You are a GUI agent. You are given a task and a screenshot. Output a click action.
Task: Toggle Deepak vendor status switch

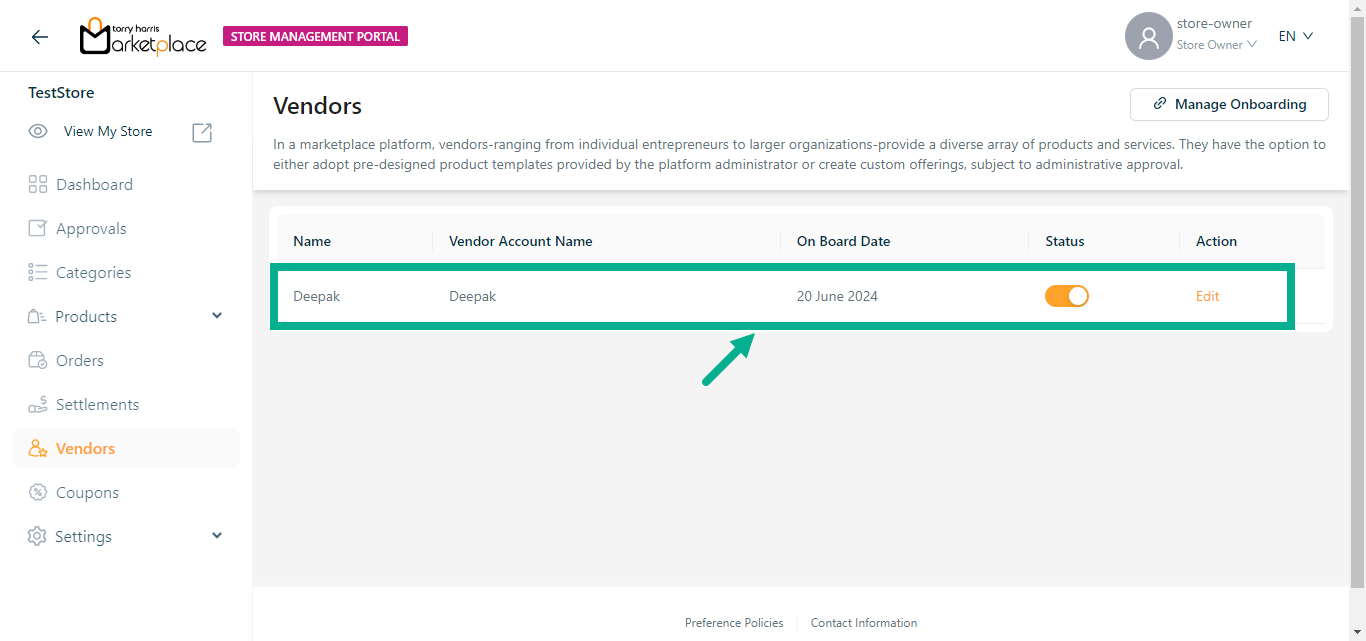pos(1066,296)
